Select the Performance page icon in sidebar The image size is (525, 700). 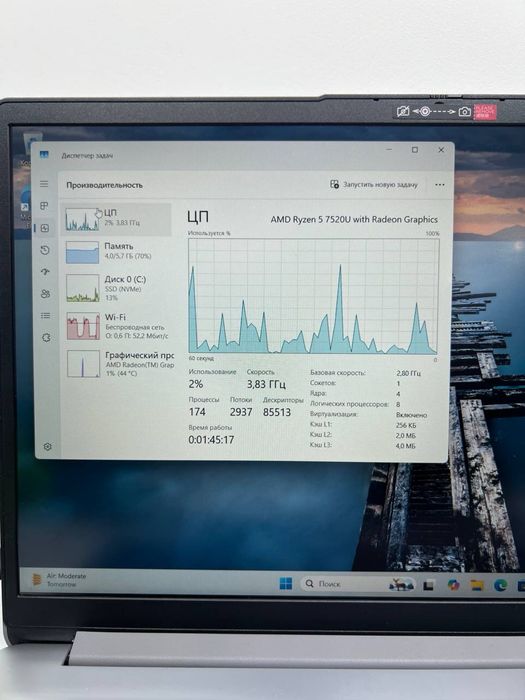click(45, 228)
